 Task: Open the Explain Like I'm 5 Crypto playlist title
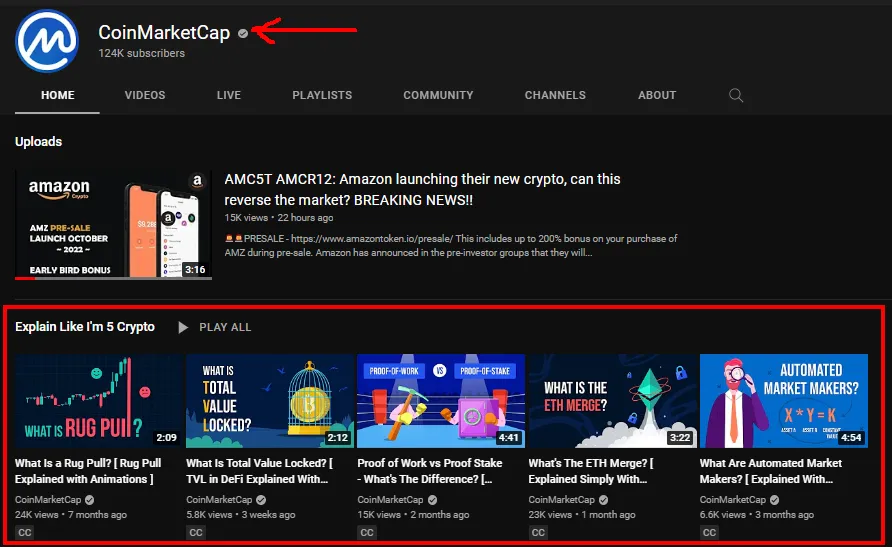85,327
